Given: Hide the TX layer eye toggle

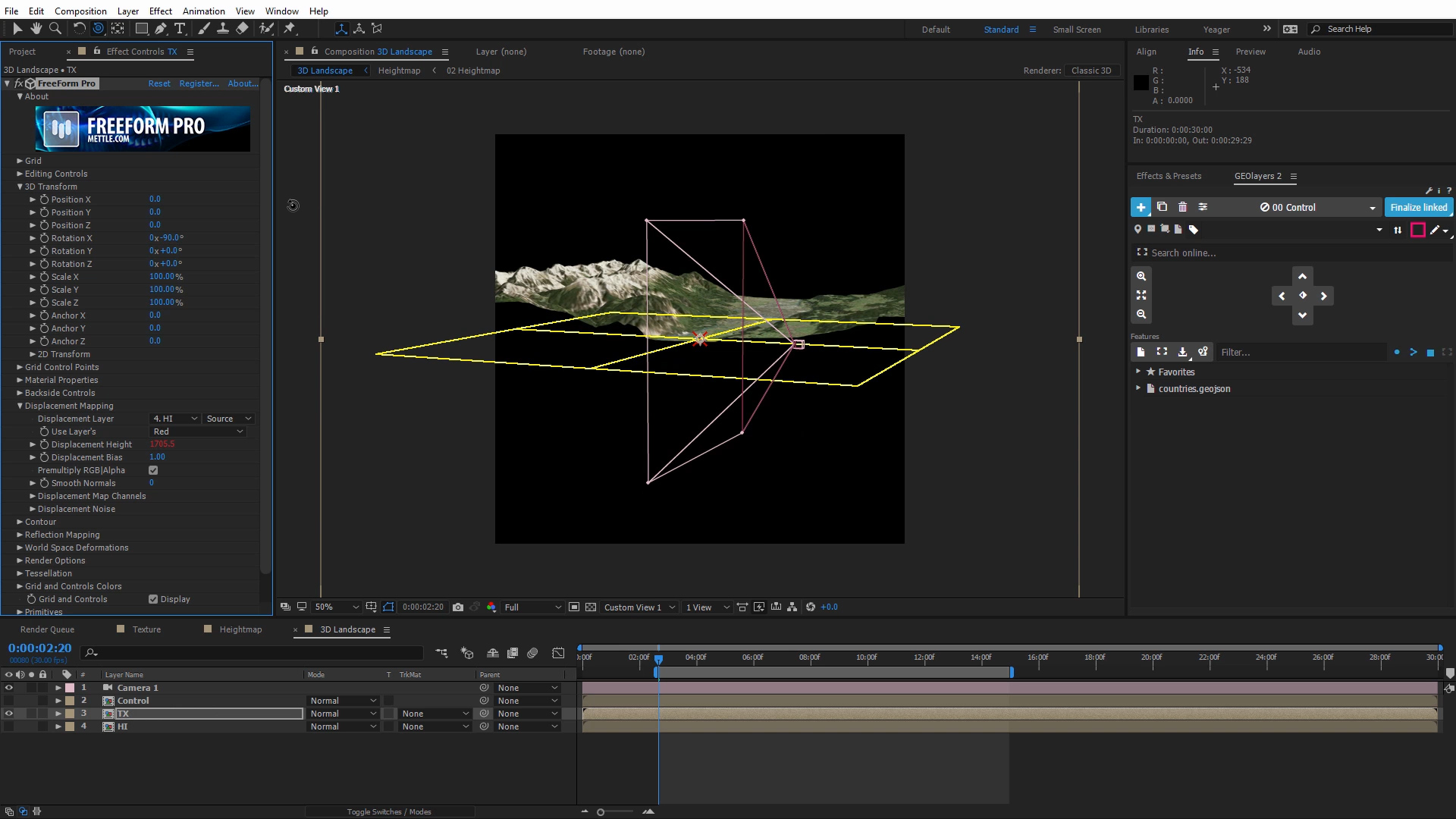Looking at the screenshot, I should click(9, 714).
